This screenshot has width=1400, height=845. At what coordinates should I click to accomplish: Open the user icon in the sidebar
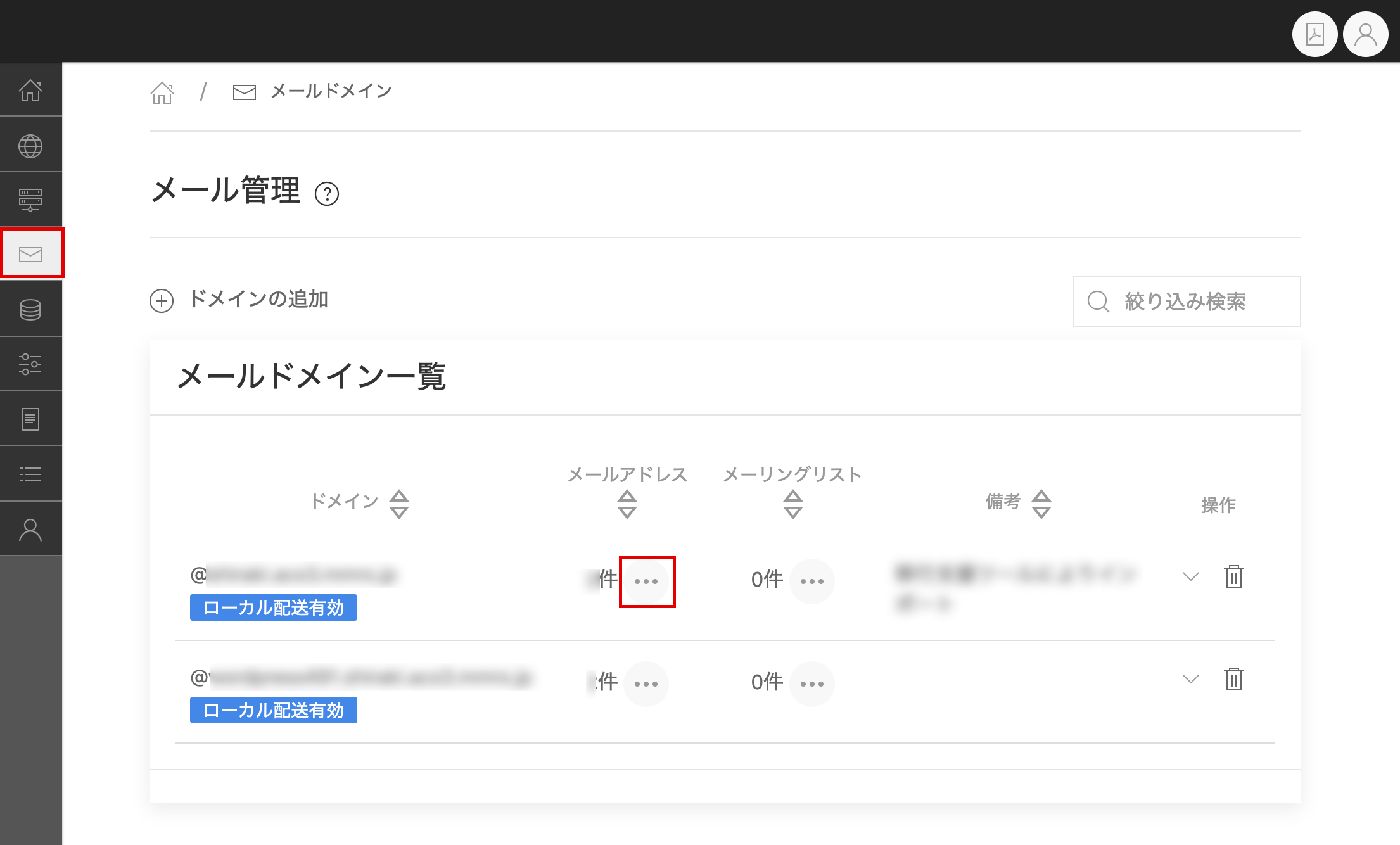[x=30, y=530]
